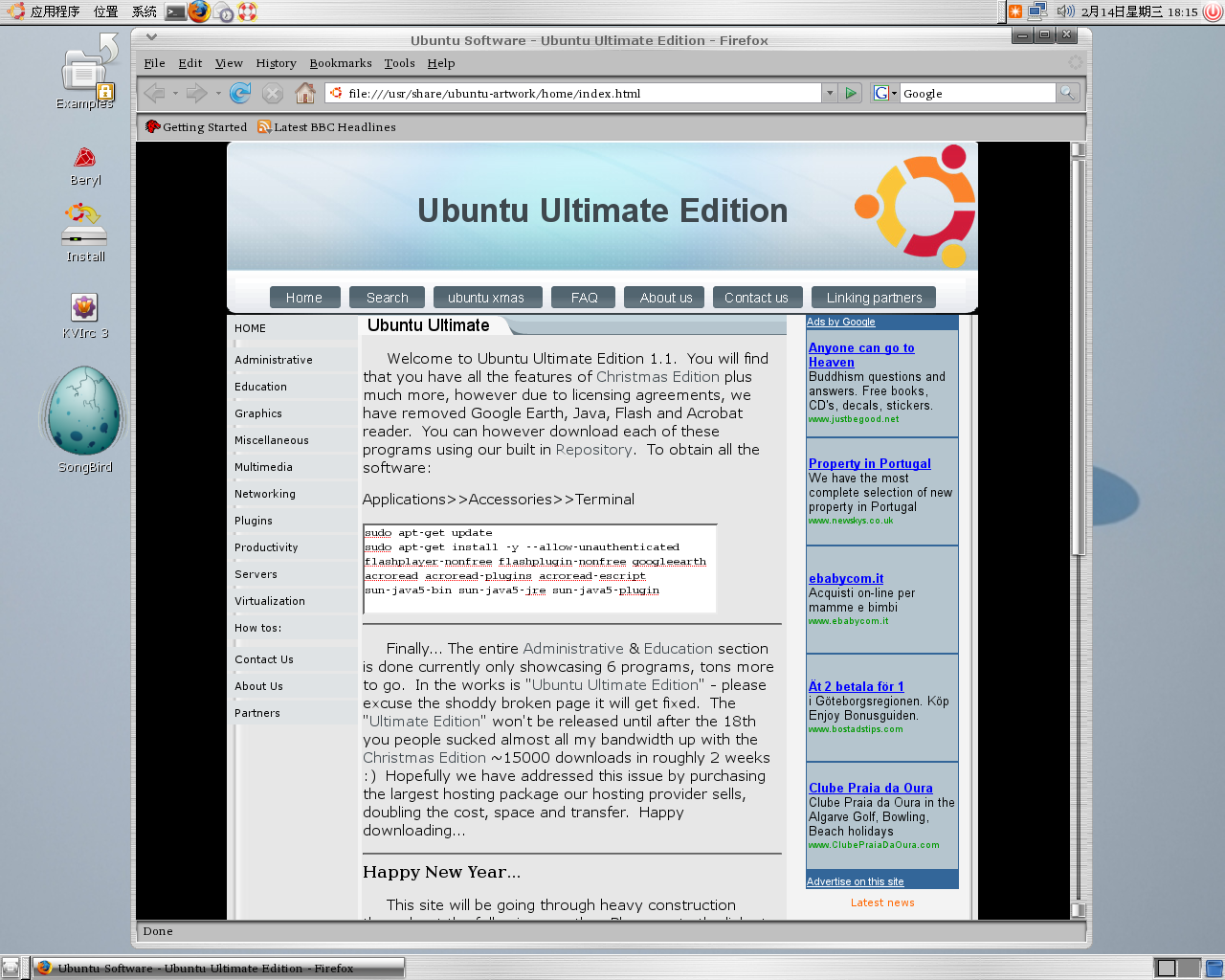Open the Bookmarks menu
Image resolution: width=1225 pixels, height=980 pixels.
click(x=341, y=63)
